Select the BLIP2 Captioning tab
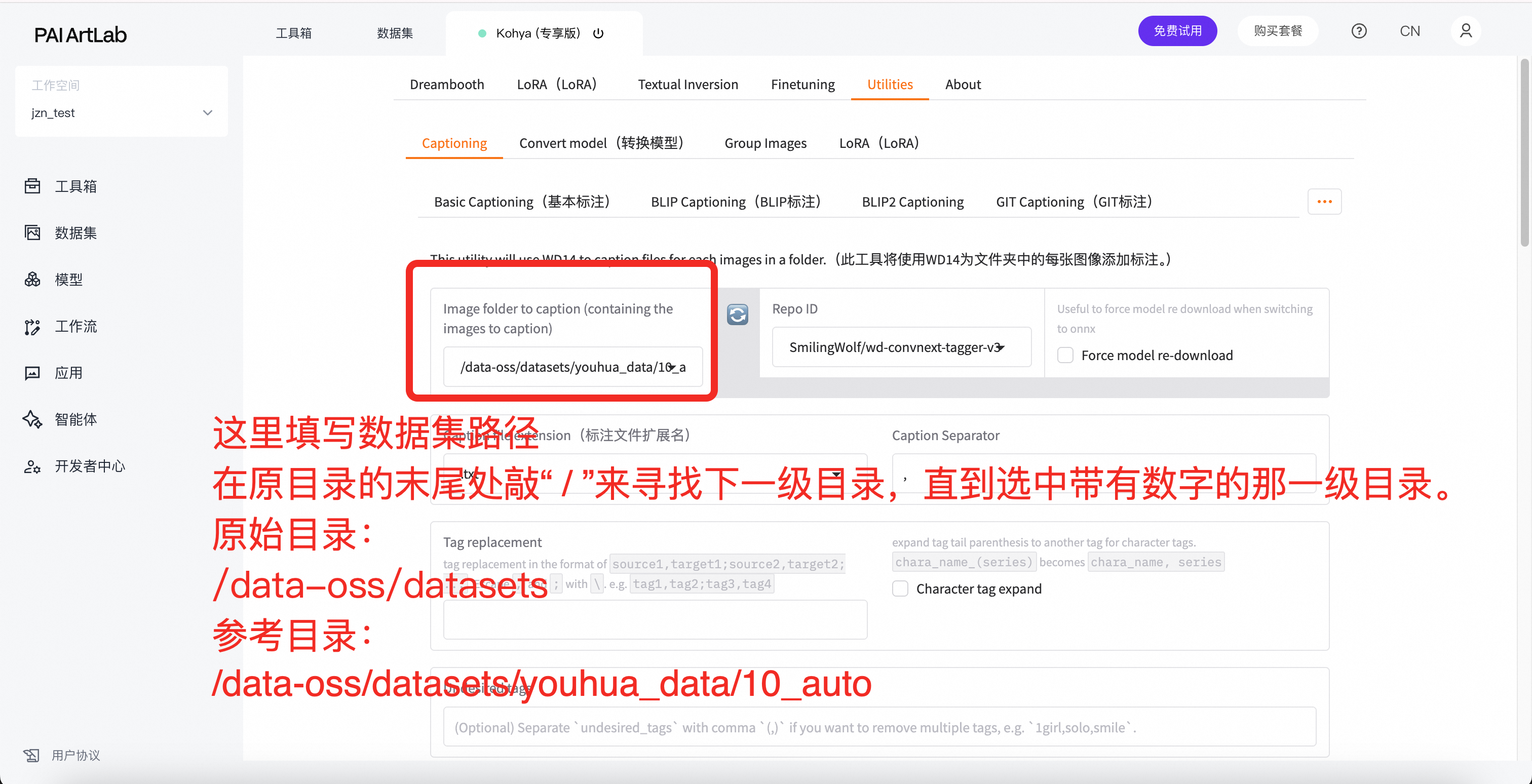The width and height of the screenshot is (1532, 784). [912, 202]
